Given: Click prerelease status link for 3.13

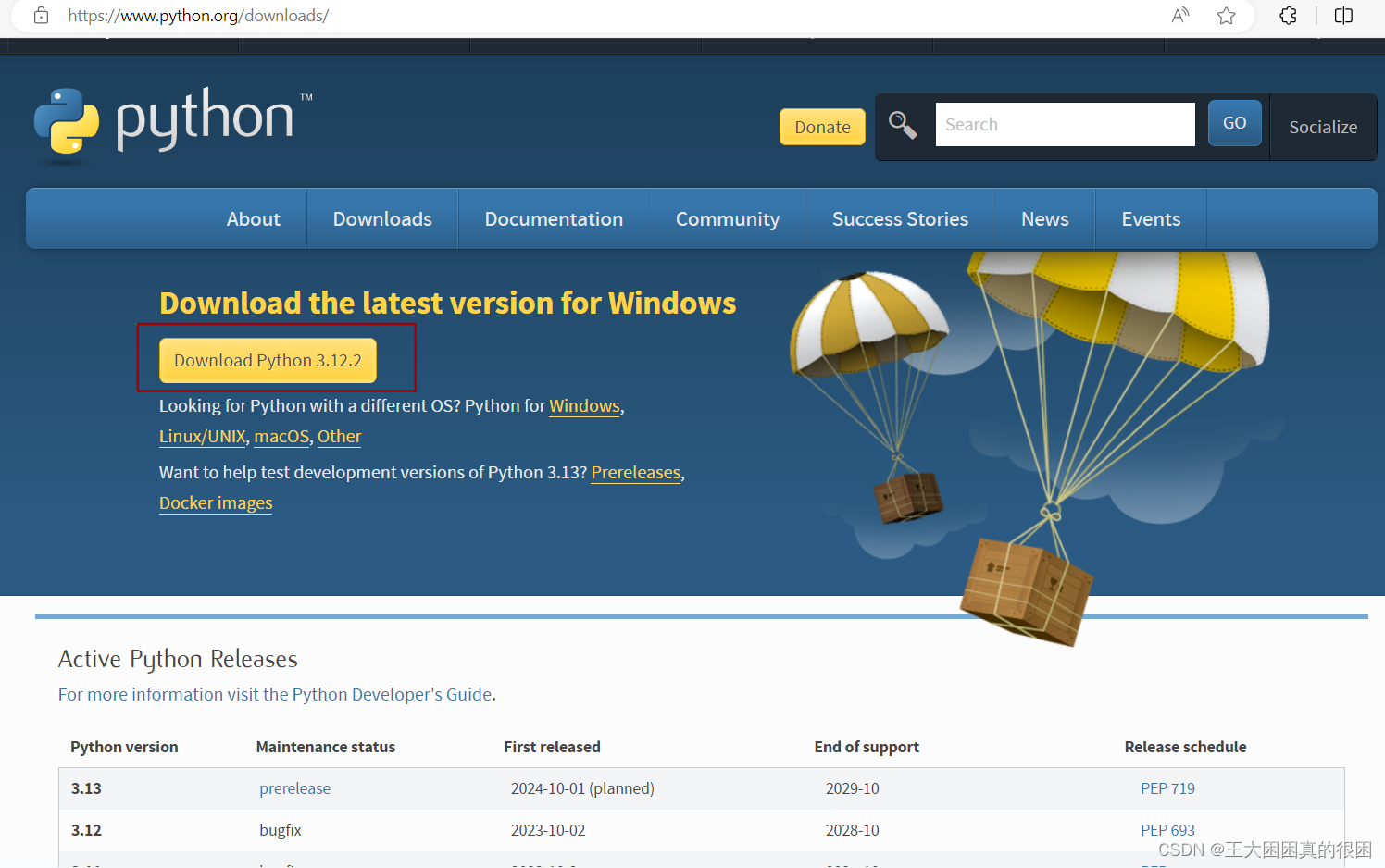Looking at the screenshot, I should (294, 788).
